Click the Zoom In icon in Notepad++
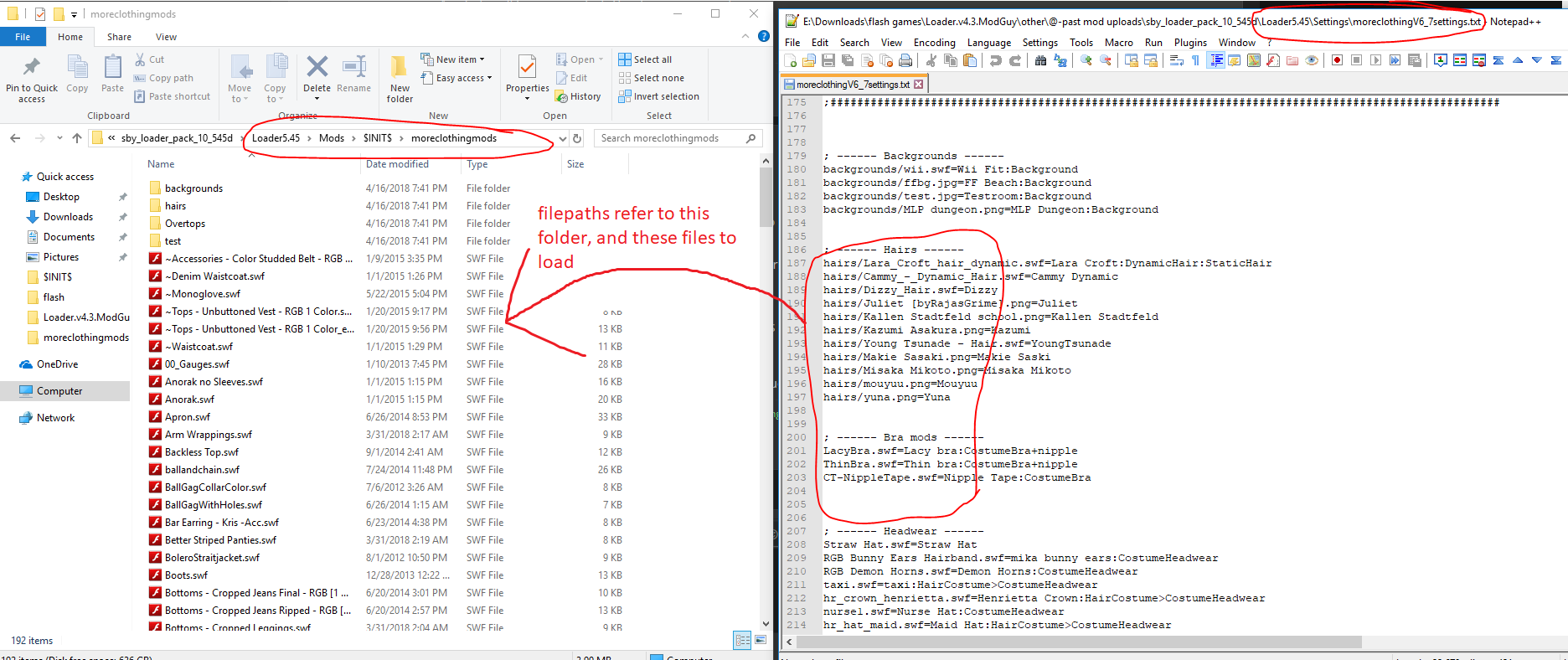The height and width of the screenshot is (660, 1568). coord(1086,60)
